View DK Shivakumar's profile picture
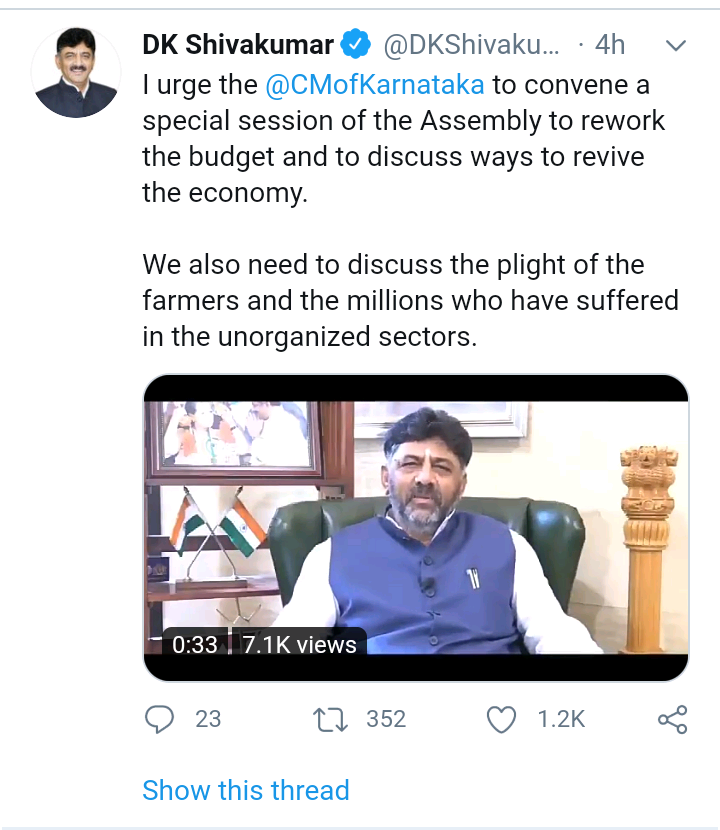 tap(76, 73)
